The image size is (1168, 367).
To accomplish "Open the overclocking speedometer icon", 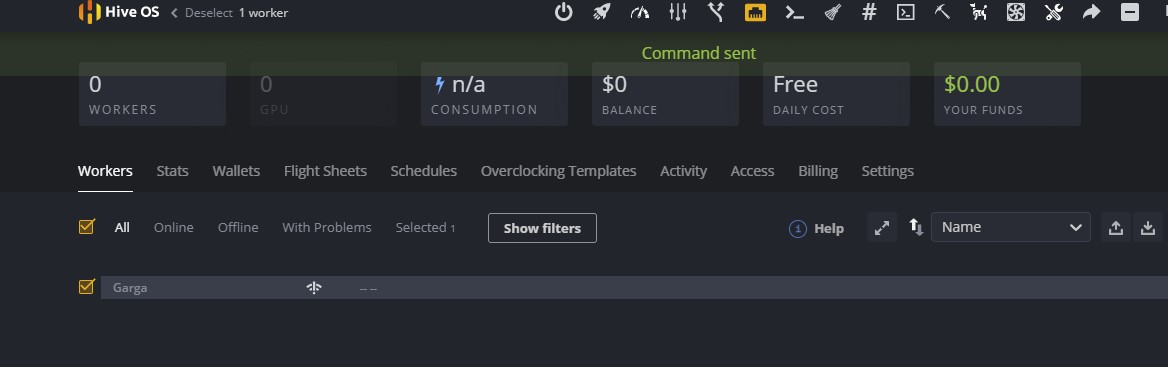I will coord(640,12).
